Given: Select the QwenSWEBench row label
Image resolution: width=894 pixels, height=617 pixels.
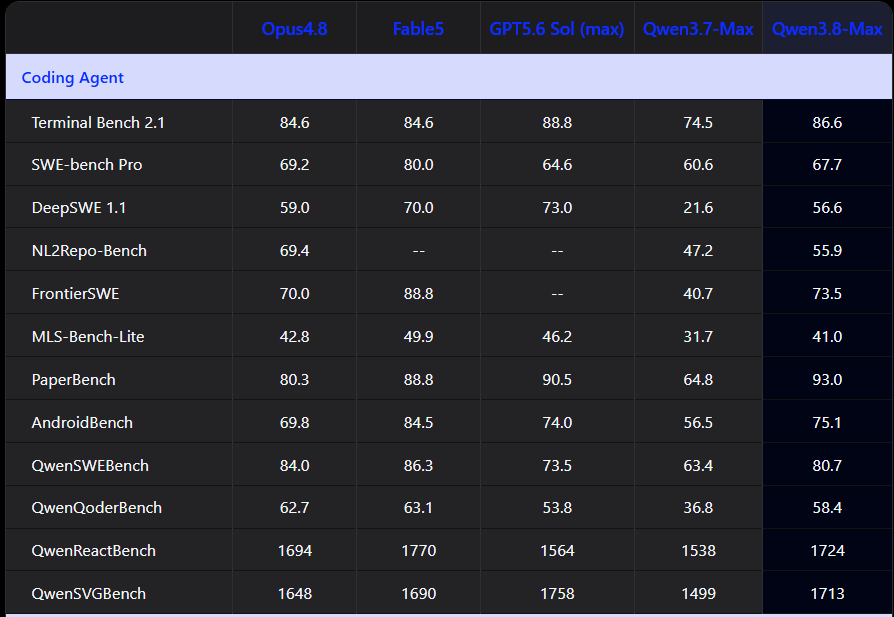Looking at the screenshot, I should click(90, 465).
